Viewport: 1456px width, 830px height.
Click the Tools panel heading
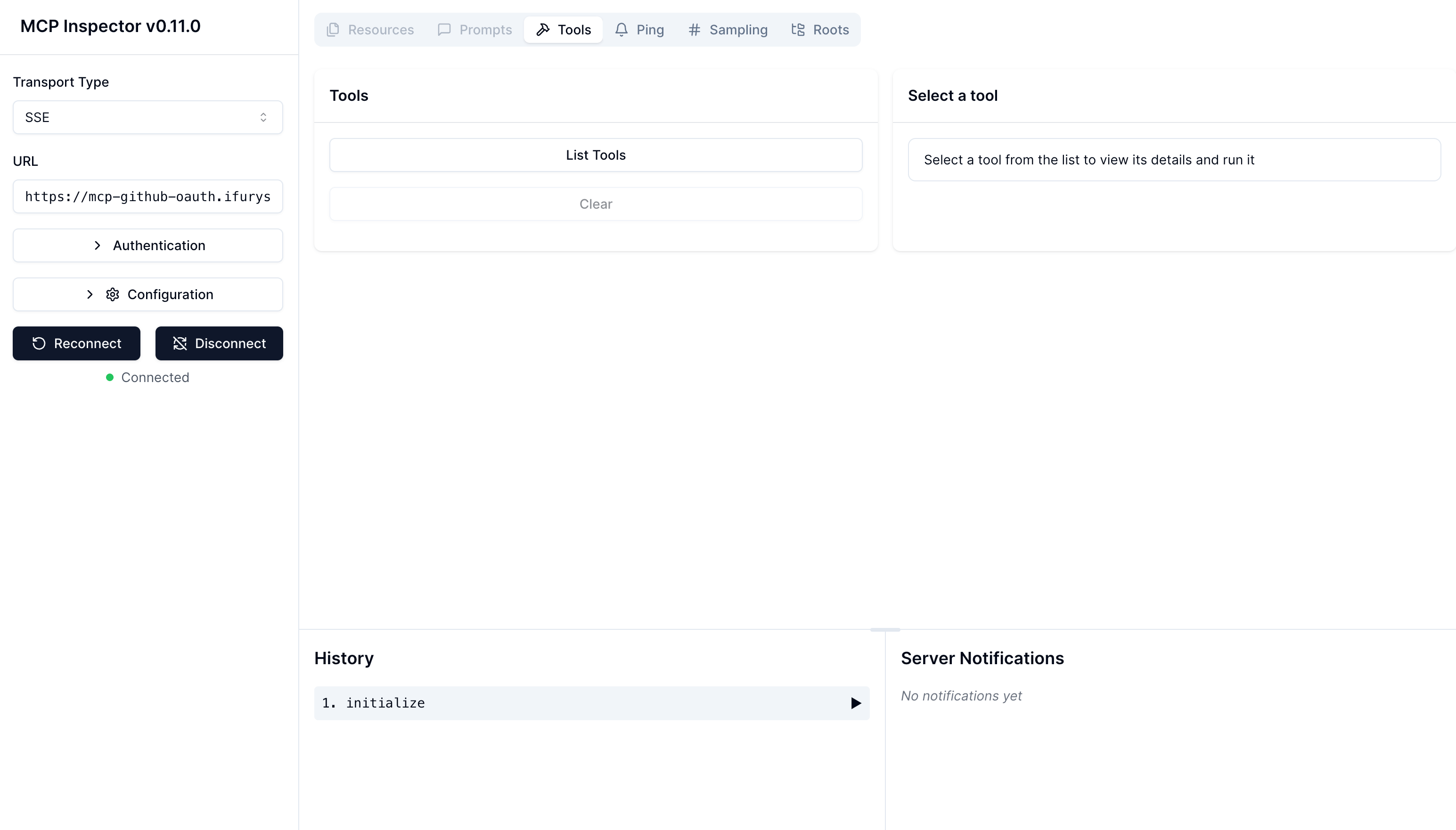[349, 96]
